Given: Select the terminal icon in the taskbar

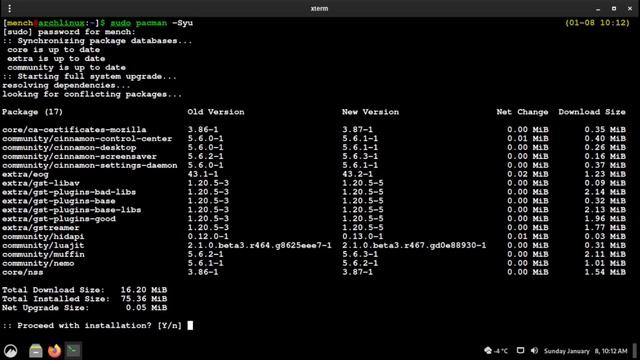Looking at the screenshot, I should point(73,351).
